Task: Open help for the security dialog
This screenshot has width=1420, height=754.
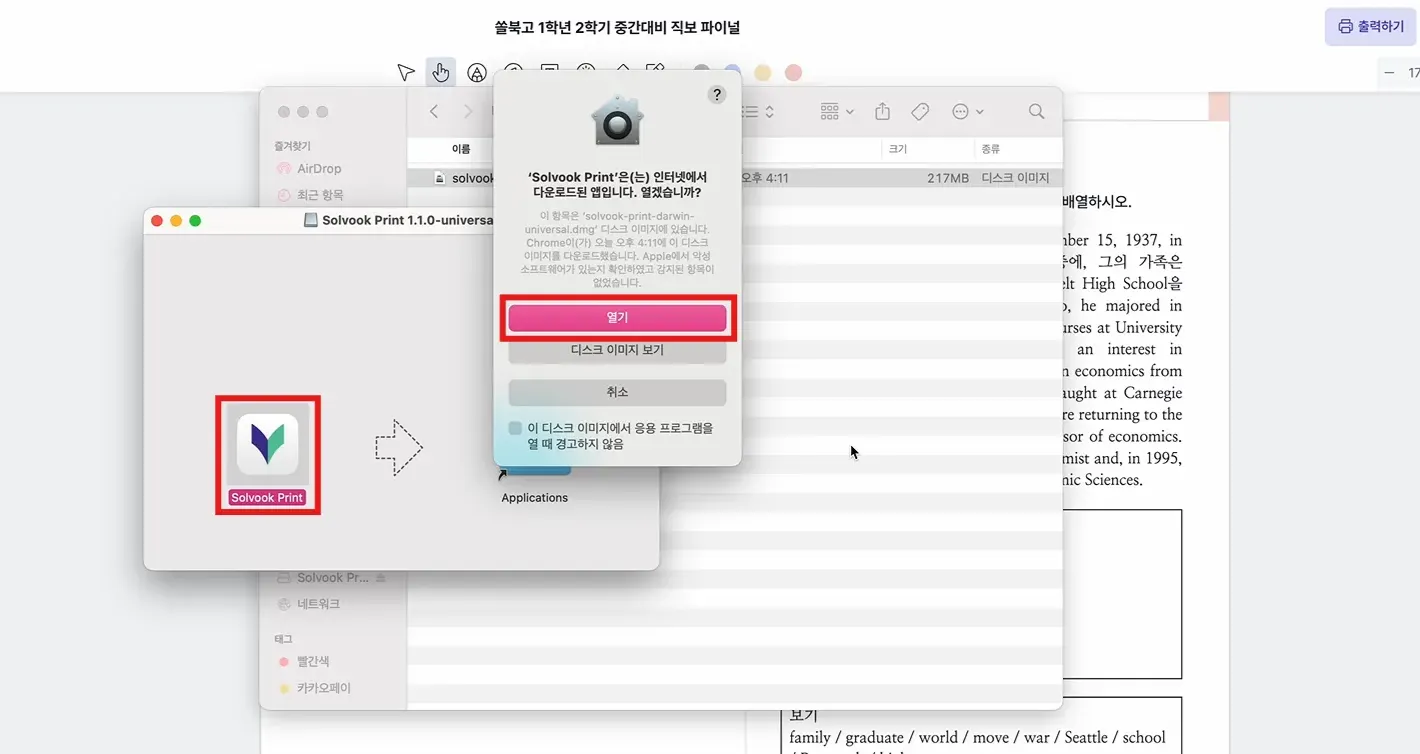Action: click(716, 95)
